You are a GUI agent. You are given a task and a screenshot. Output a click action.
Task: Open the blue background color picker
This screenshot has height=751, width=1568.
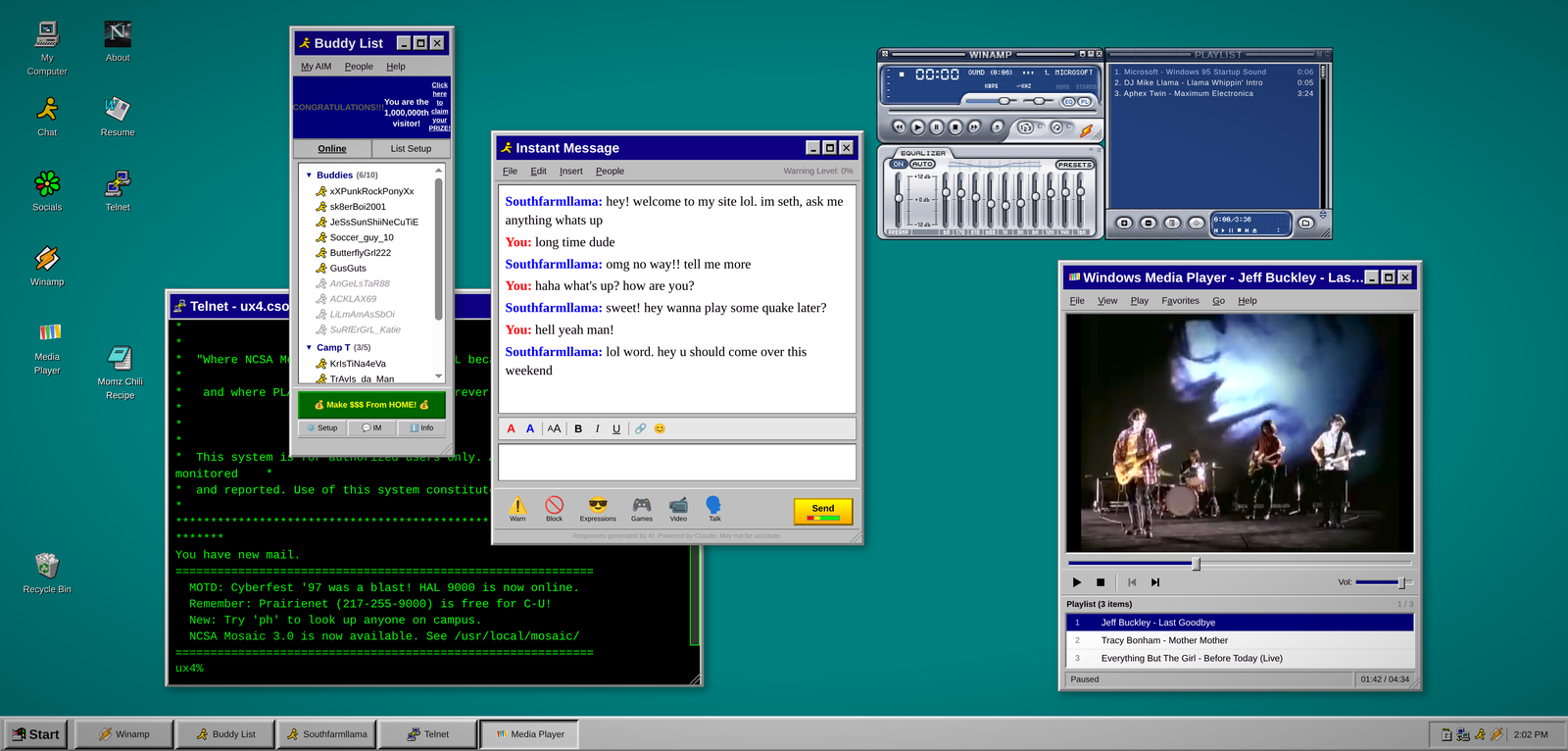(x=530, y=428)
